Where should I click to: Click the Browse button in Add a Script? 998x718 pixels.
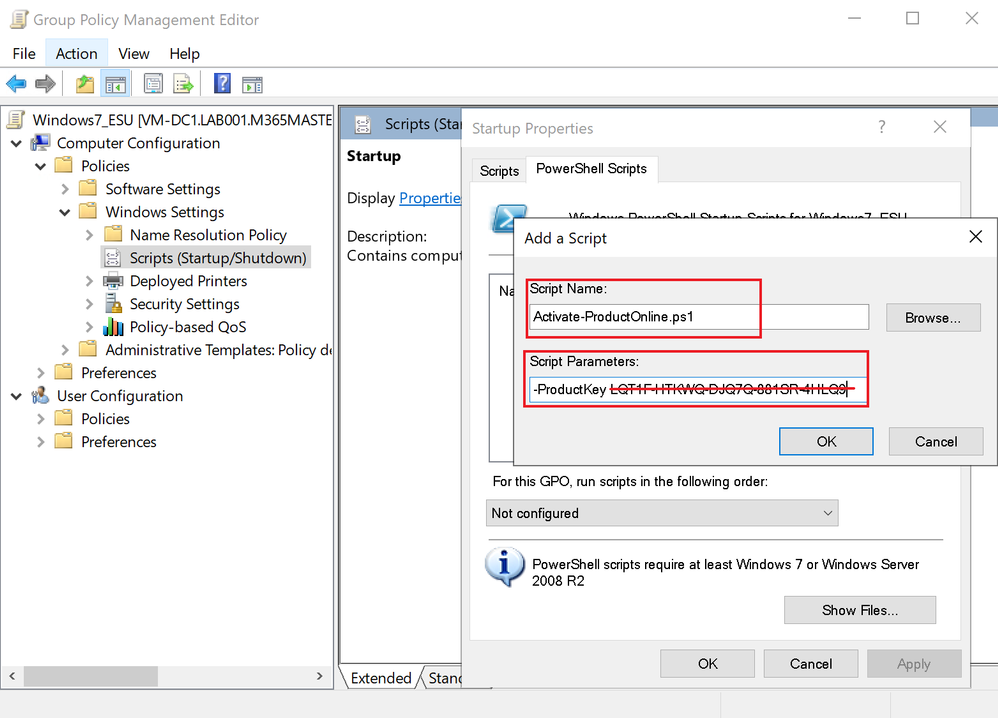click(932, 317)
